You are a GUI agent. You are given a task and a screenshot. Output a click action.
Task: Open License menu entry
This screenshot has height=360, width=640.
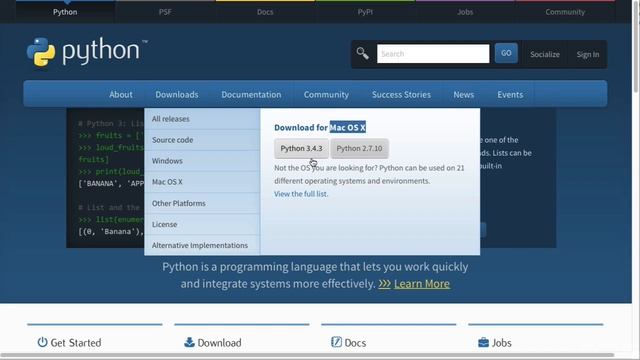[x=202, y=224]
